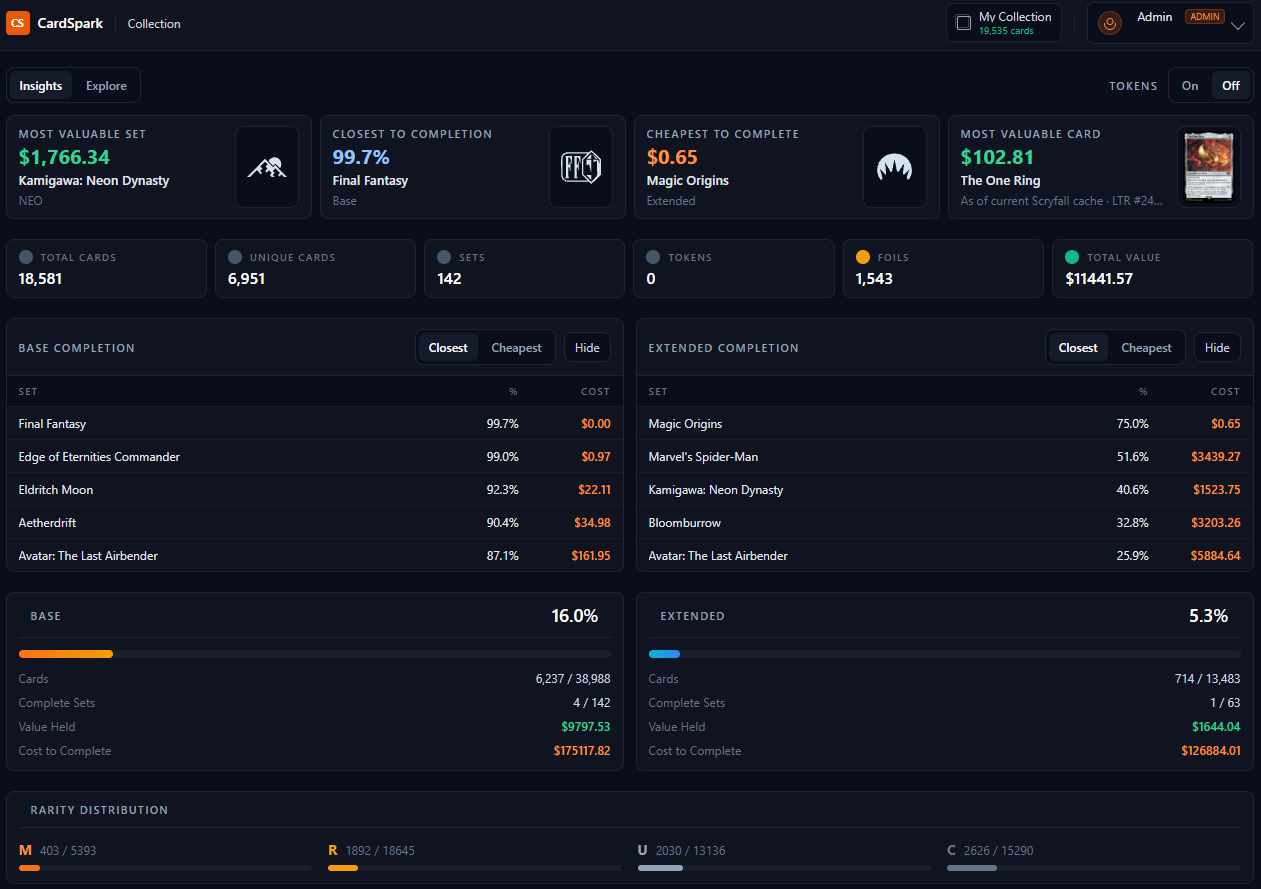Click the CardSpark CS logo icon
Screen dimensions: 1261x889
point(18,23)
